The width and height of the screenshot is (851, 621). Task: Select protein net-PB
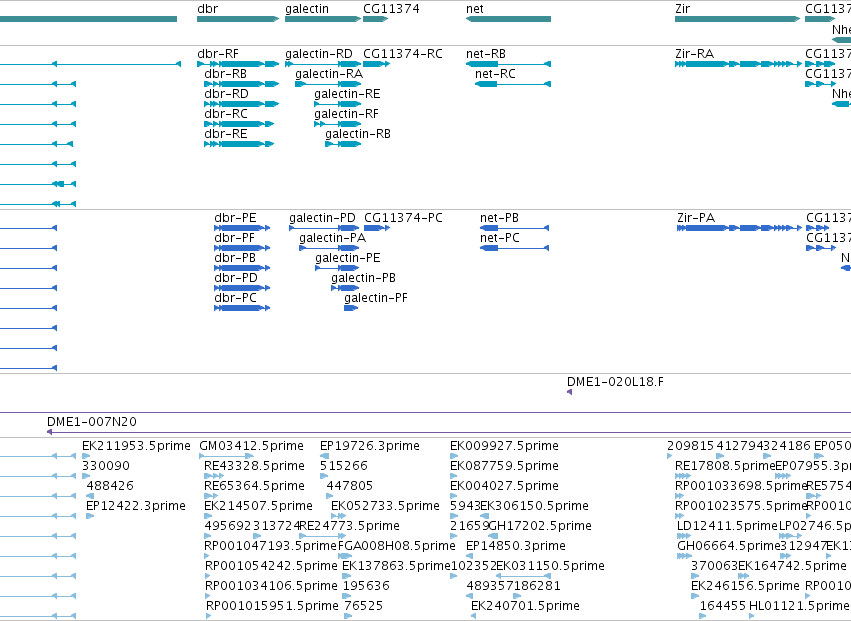[515, 228]
